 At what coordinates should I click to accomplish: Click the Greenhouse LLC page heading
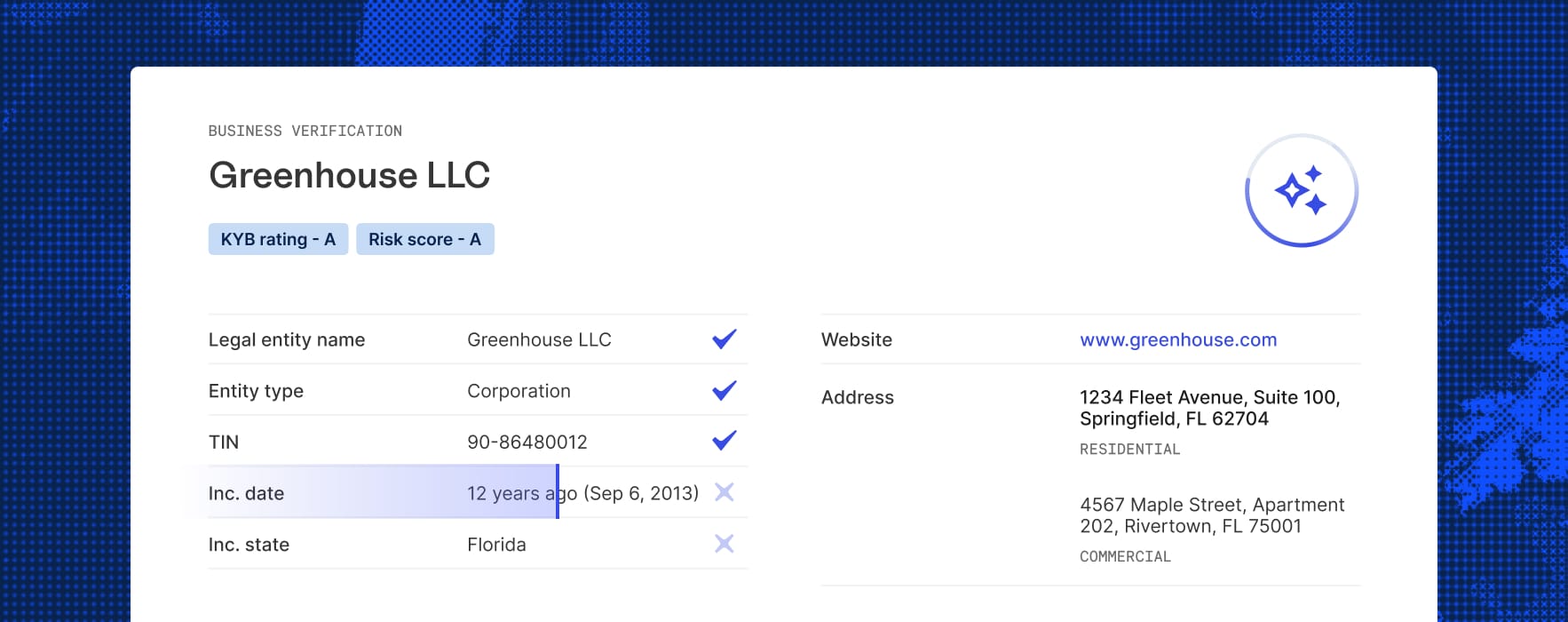[x=349, y=175]
